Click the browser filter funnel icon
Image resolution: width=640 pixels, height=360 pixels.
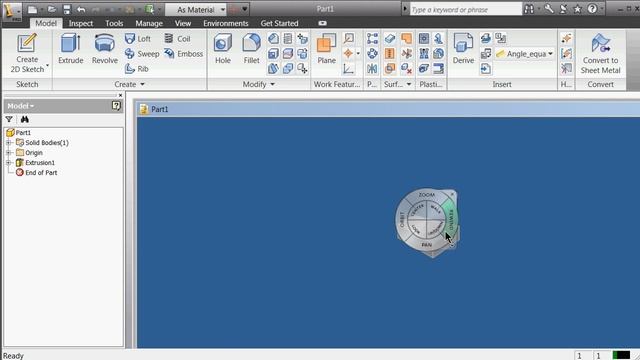pyautogui.click(x=9, y=119)
